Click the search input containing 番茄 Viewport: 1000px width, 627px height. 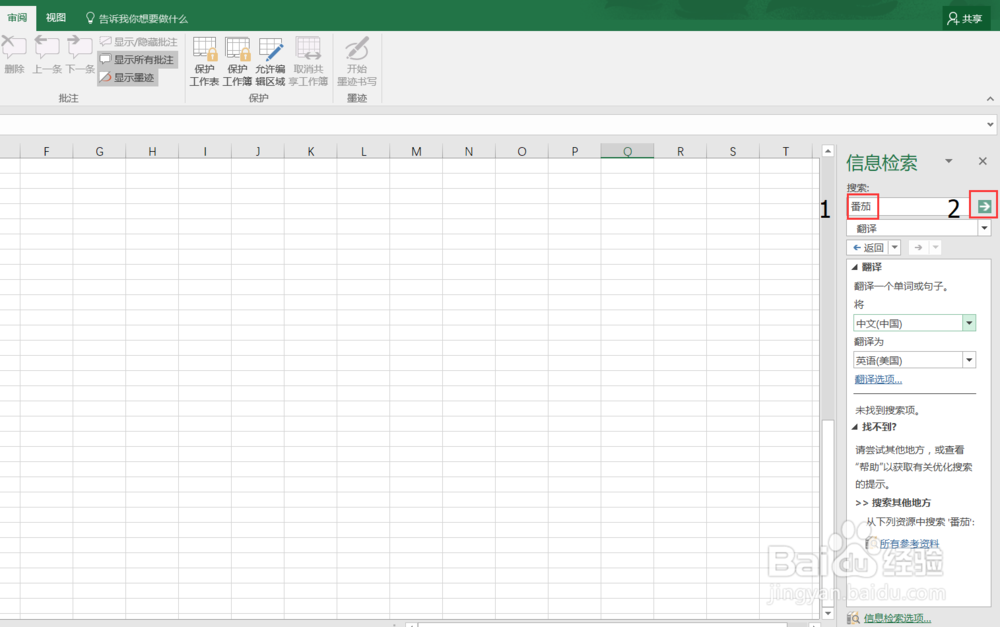(910, 206)
